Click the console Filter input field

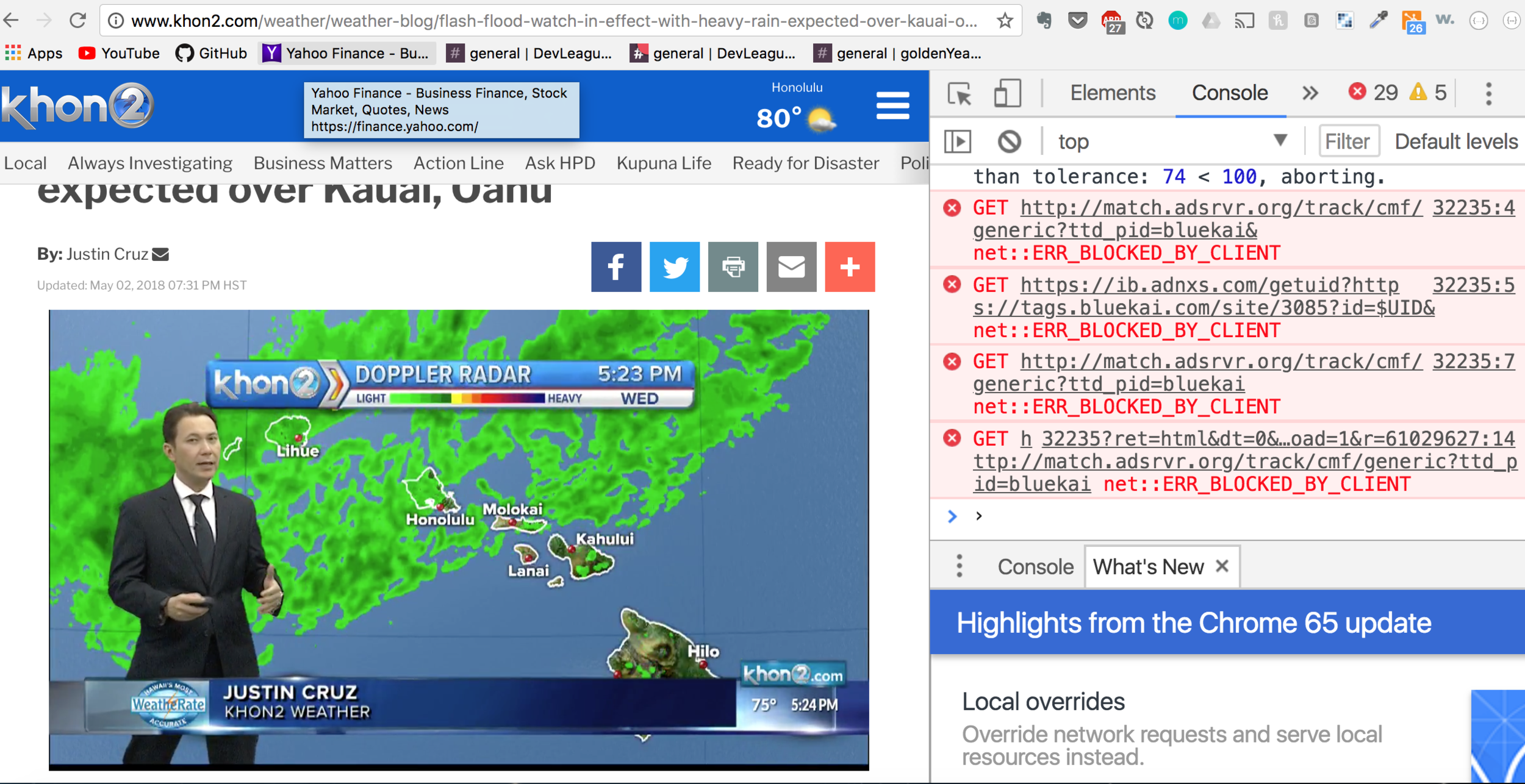click(1347, 141)
